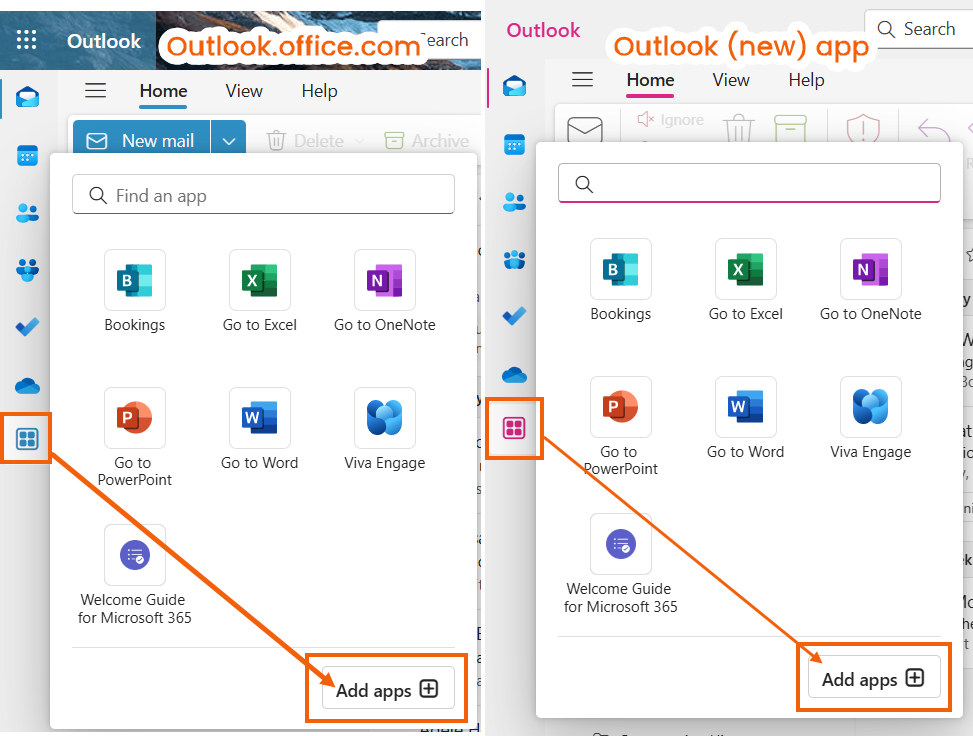Click the Find an app search field
Screen dimensions: 973x736
click(x=263, y=195)
